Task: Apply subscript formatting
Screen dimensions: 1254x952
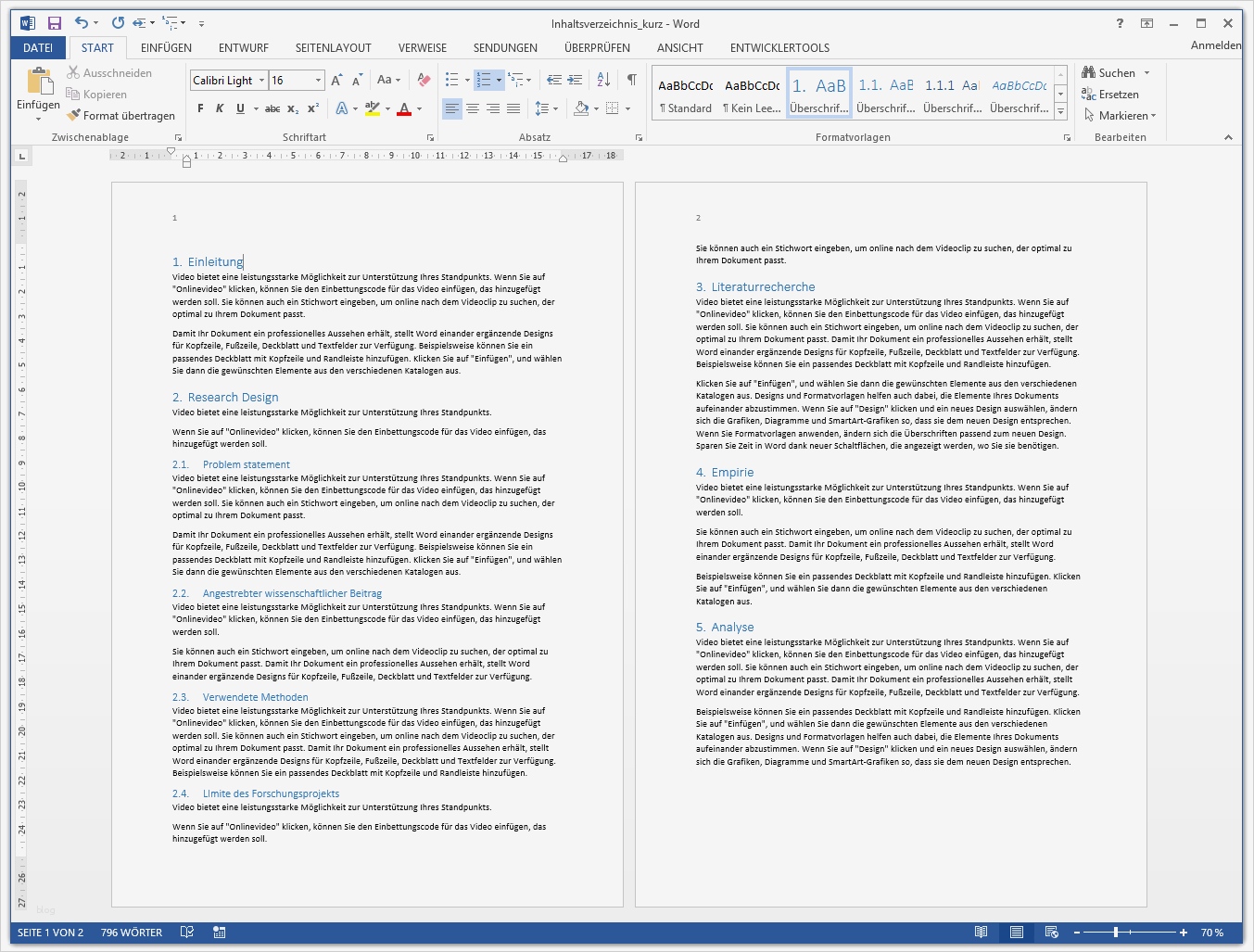Action: [x=292, y=108]
